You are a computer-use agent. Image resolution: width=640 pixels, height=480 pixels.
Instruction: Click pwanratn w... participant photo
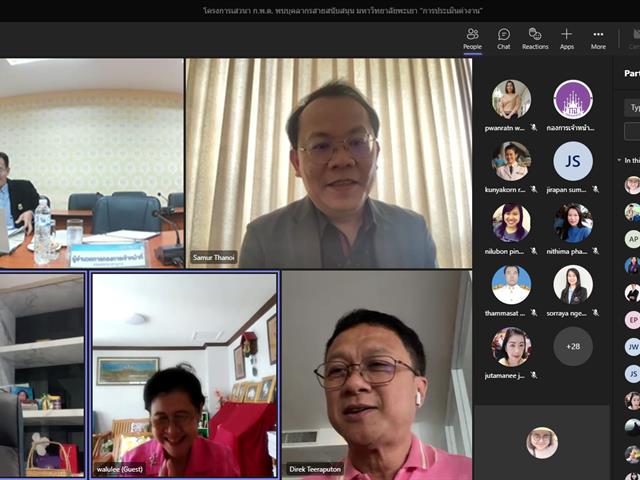click(511, 100)
